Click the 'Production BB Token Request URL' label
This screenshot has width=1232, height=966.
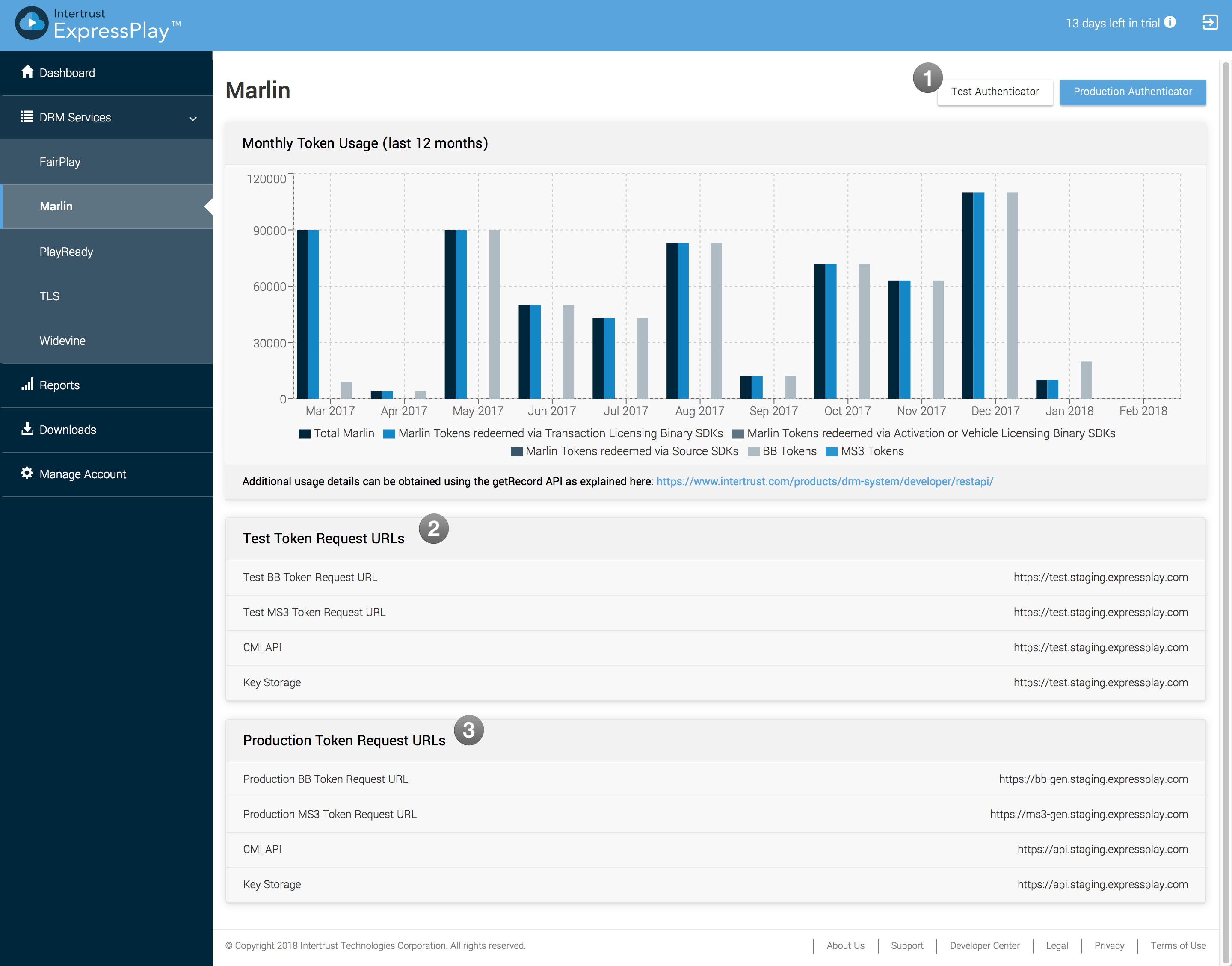point(326,779)
